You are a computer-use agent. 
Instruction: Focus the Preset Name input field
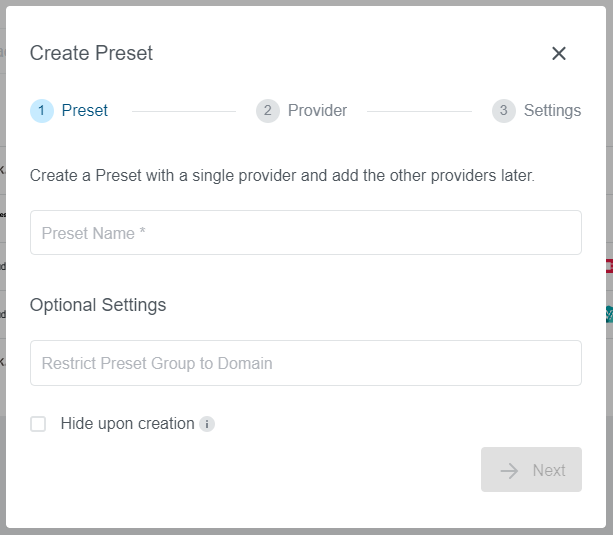click(x=305, y=233)
